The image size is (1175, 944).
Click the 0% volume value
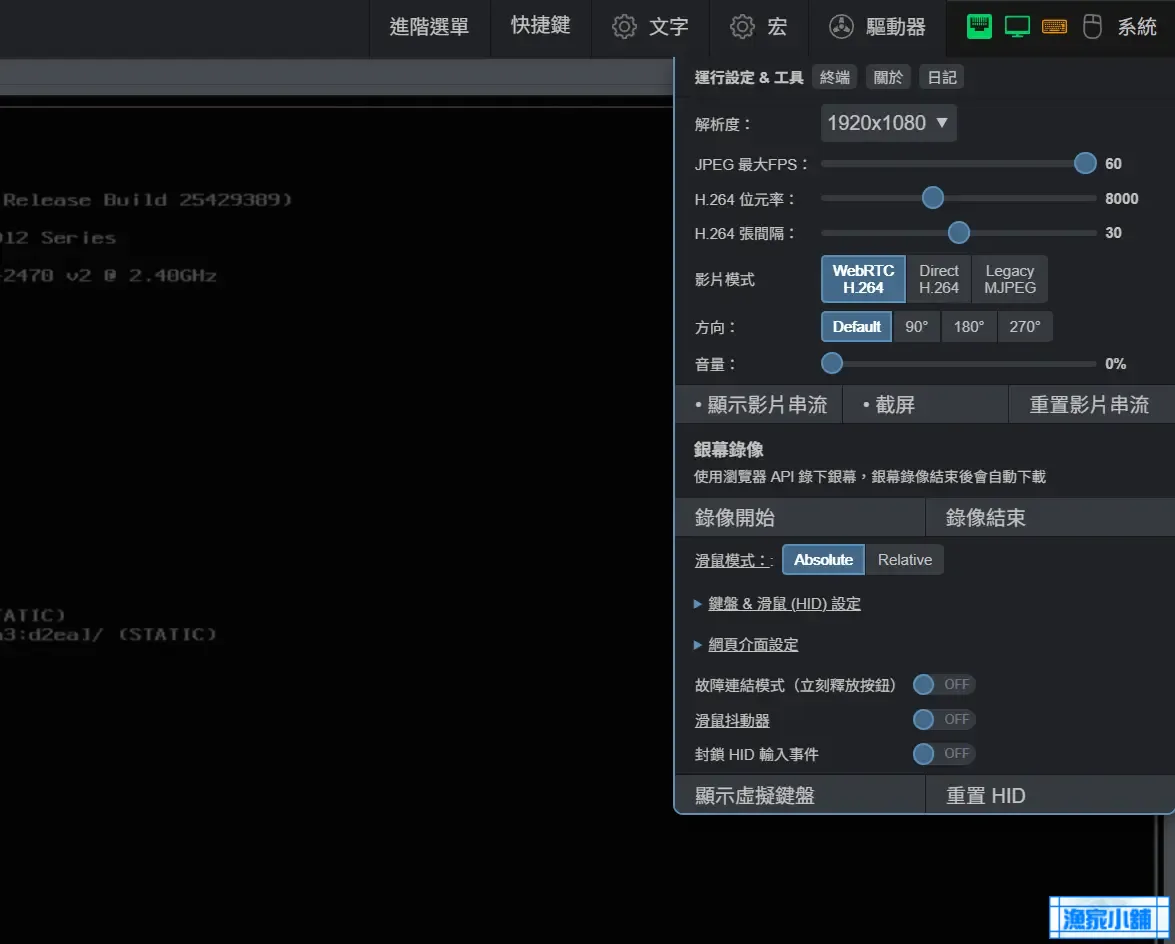tap(1116, 364)
